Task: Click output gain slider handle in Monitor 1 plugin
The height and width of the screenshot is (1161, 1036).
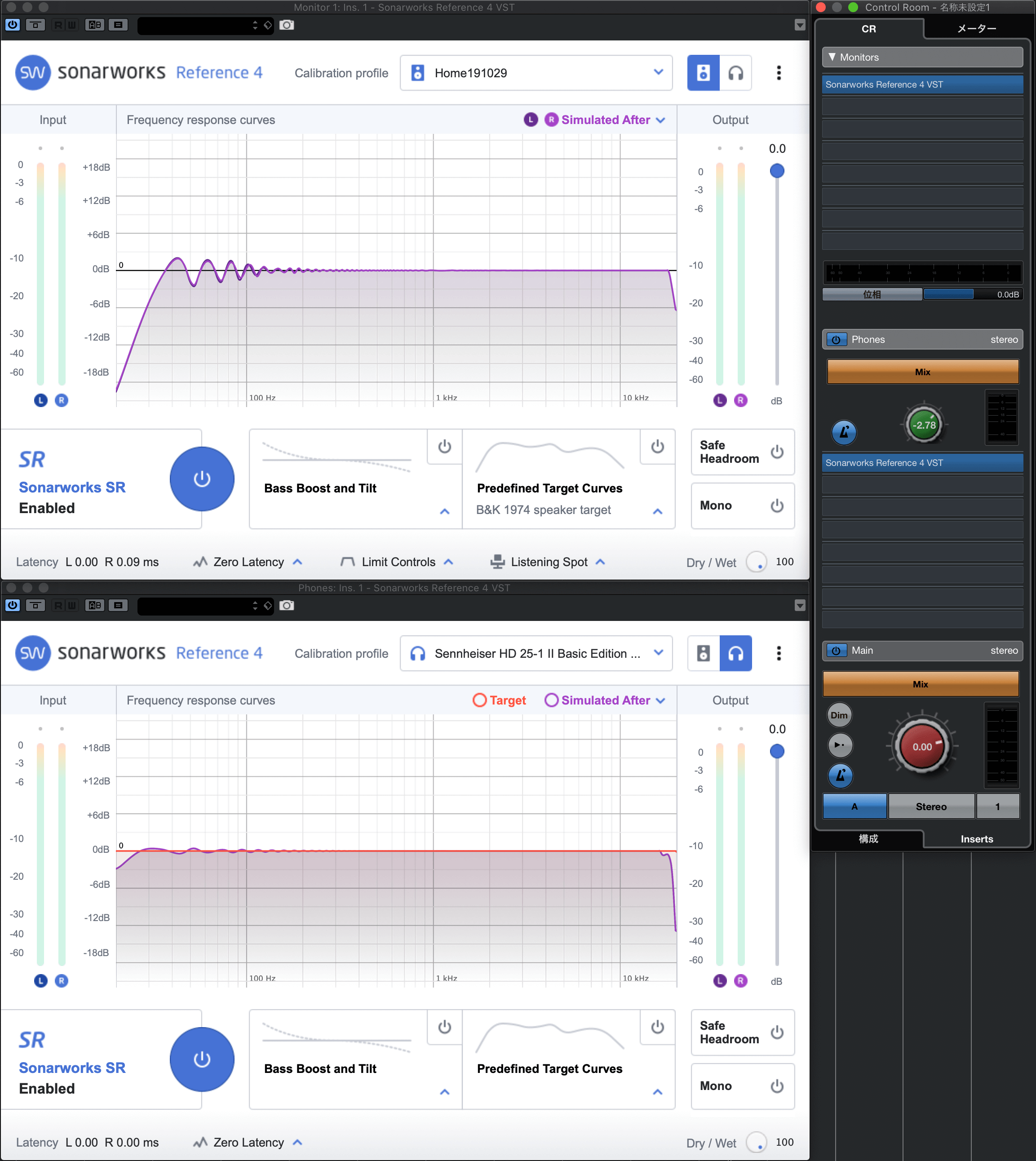Action: point(777,171)
